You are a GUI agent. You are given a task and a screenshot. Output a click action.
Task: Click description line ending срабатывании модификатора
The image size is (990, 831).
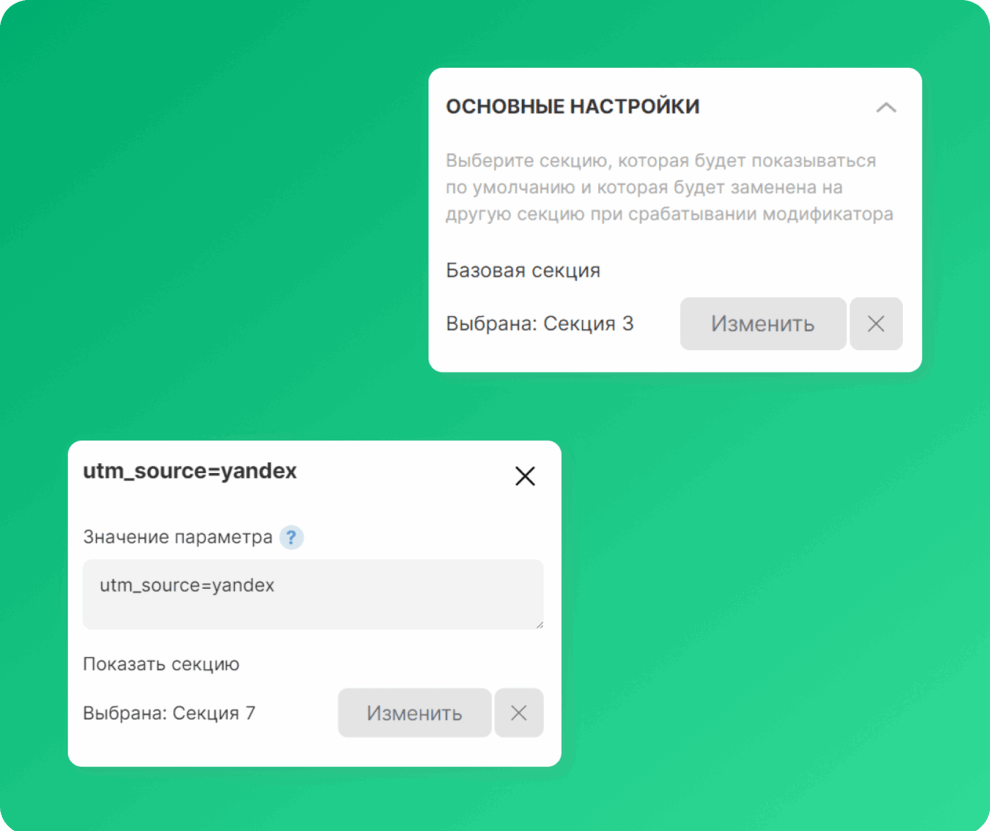click(669, 214)
